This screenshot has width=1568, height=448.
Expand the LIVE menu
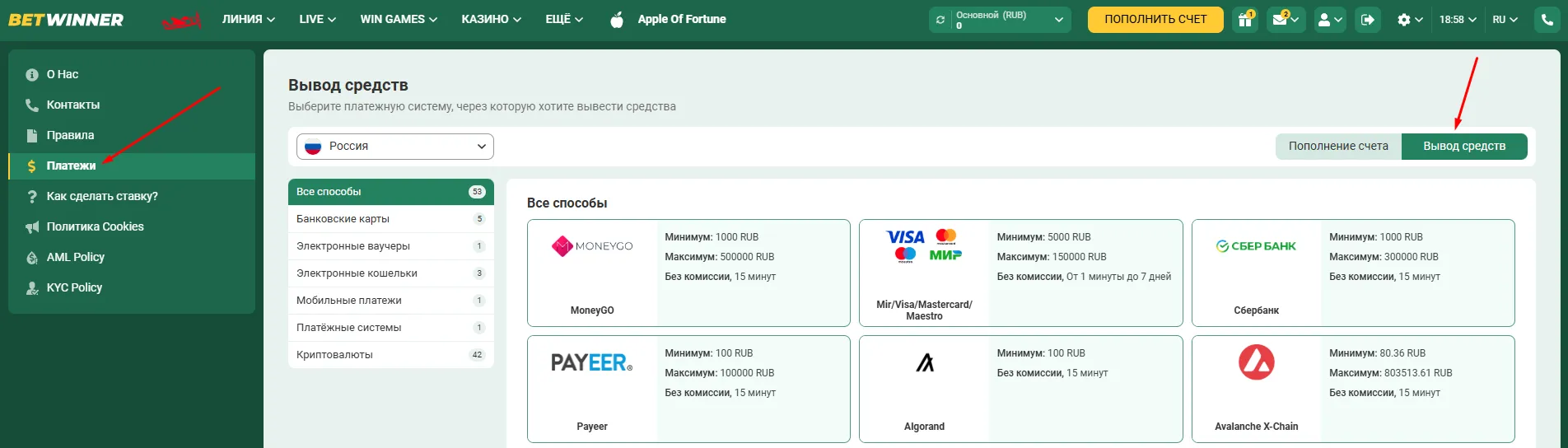[x=318, y=19]
